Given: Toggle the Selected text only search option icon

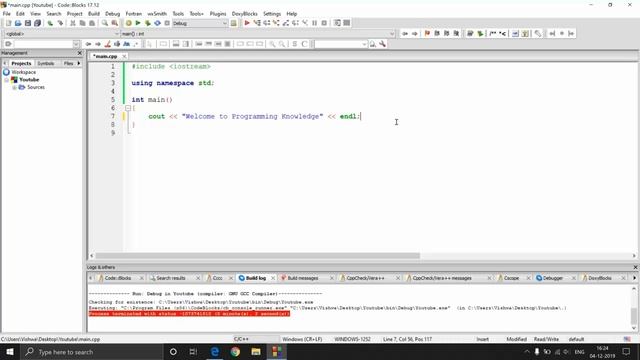Looking at the screenshot, I should [117, 44].
